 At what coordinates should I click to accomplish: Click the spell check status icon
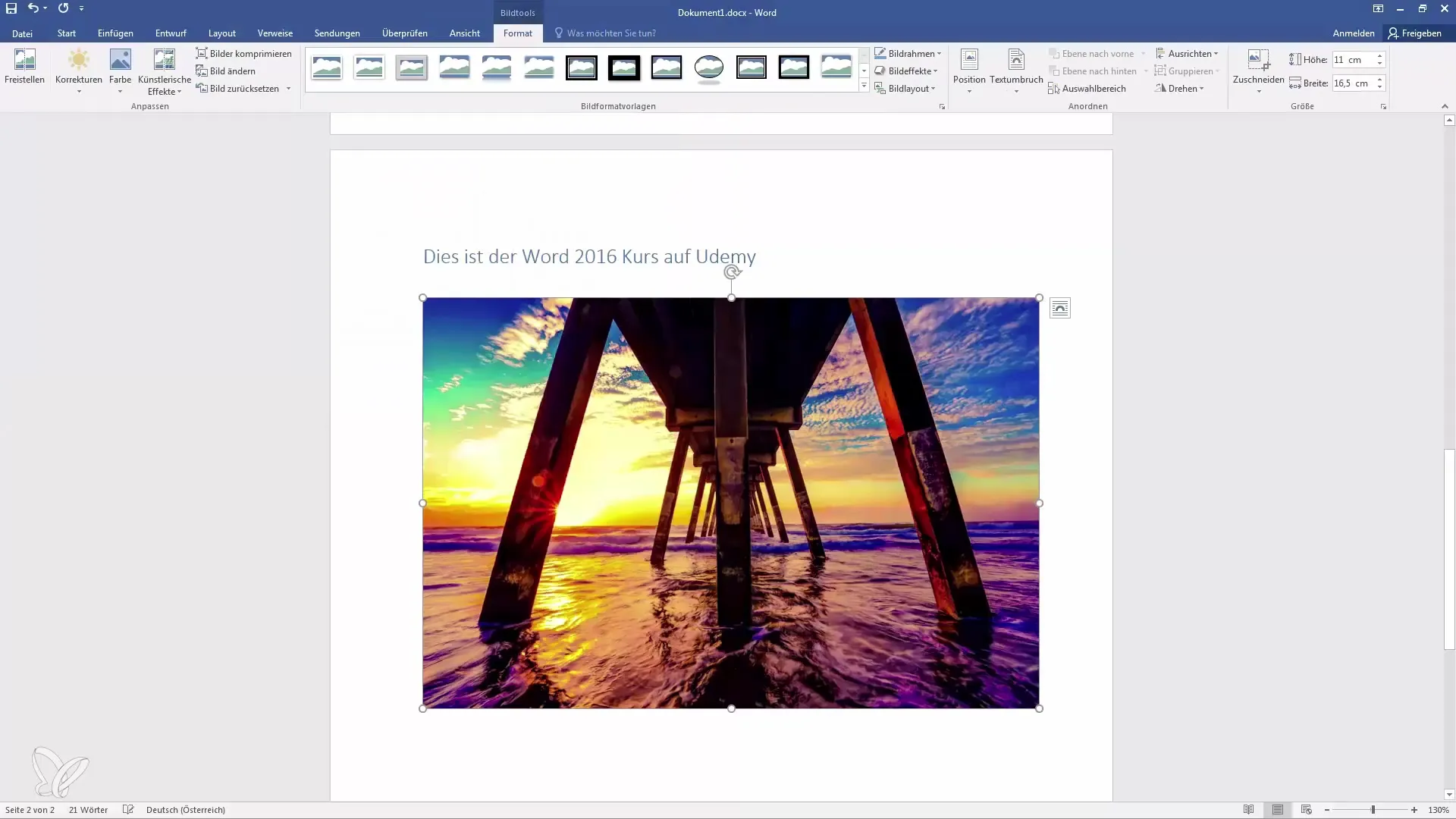pos(128,810)
